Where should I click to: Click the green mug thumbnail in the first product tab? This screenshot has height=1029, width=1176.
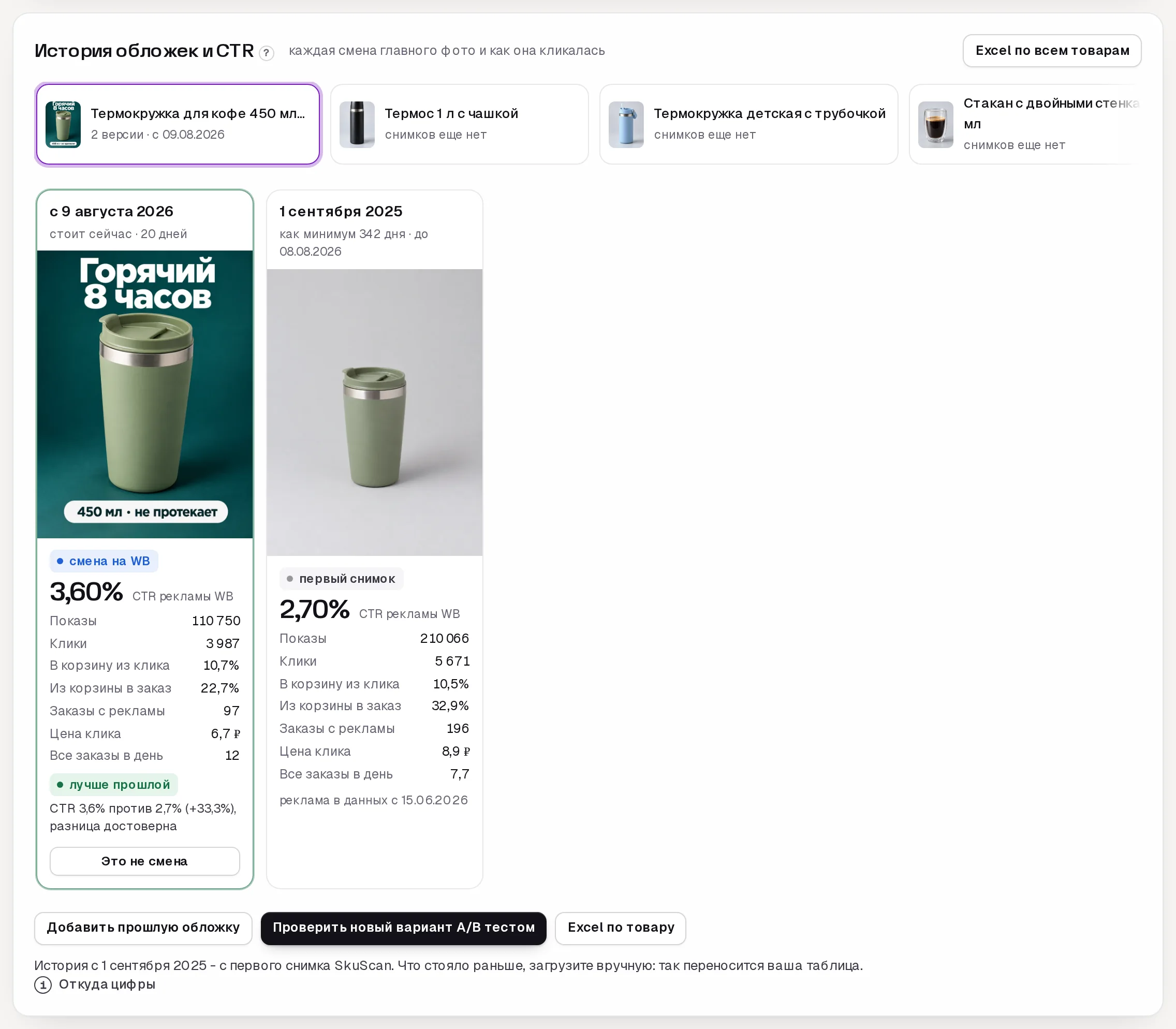63,125
